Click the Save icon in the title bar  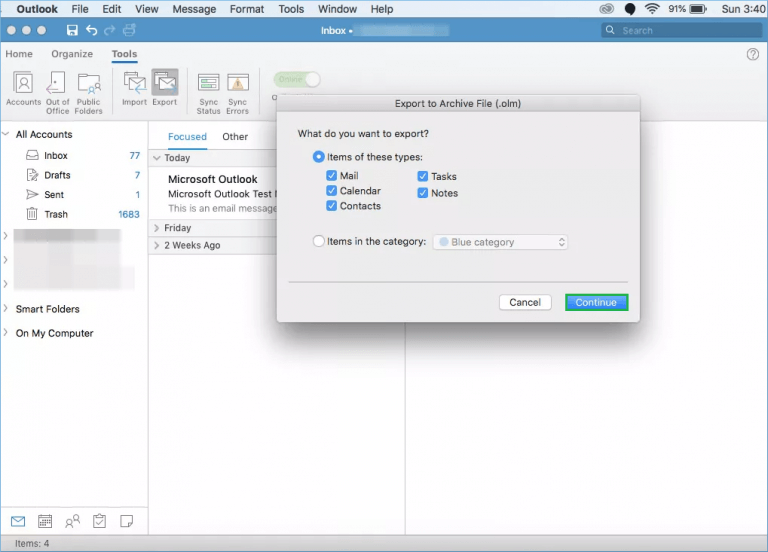pos(72,30)
